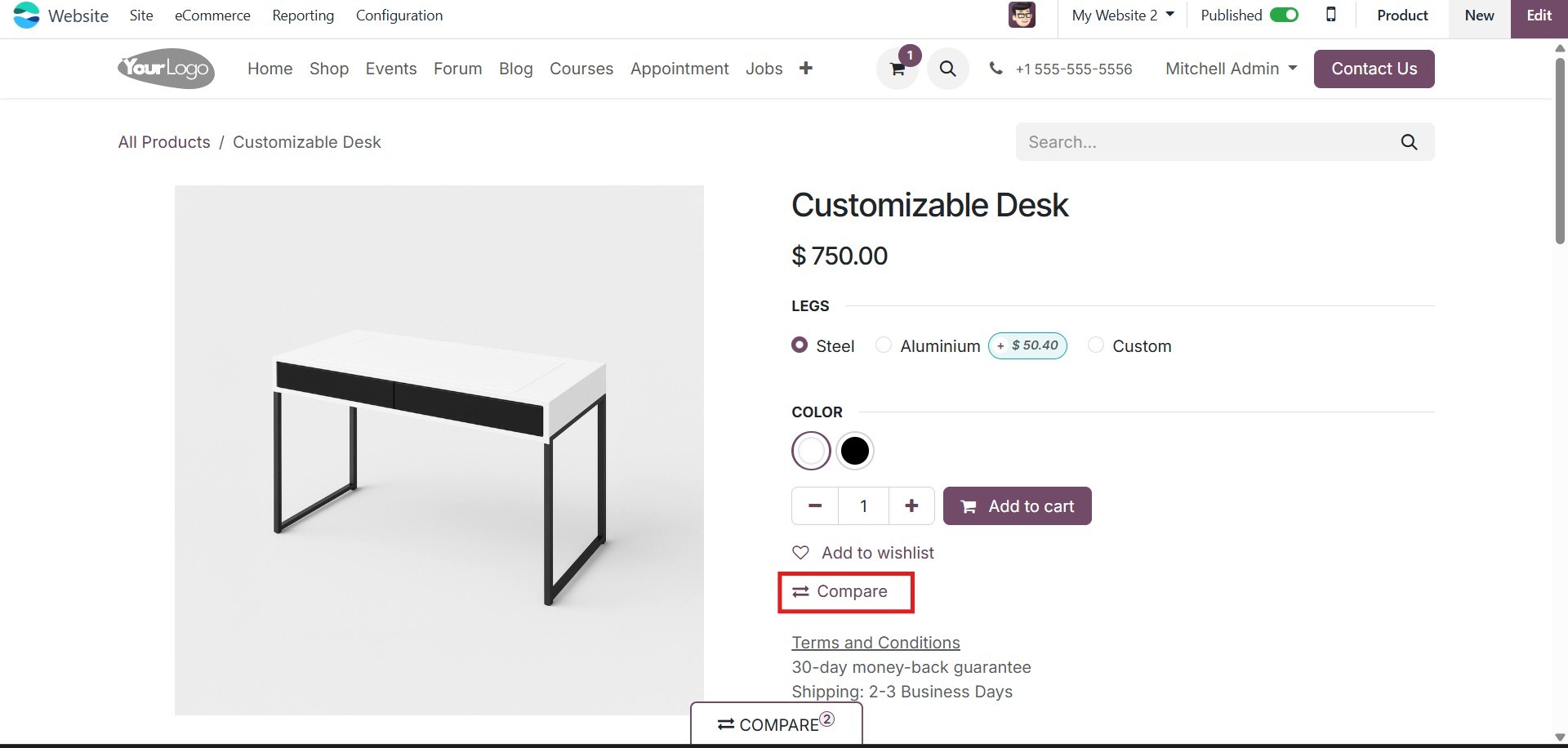Toggle mobile preview phone icon
Viewport: 1568px width, 748px height.
(x=1331, y=15)
